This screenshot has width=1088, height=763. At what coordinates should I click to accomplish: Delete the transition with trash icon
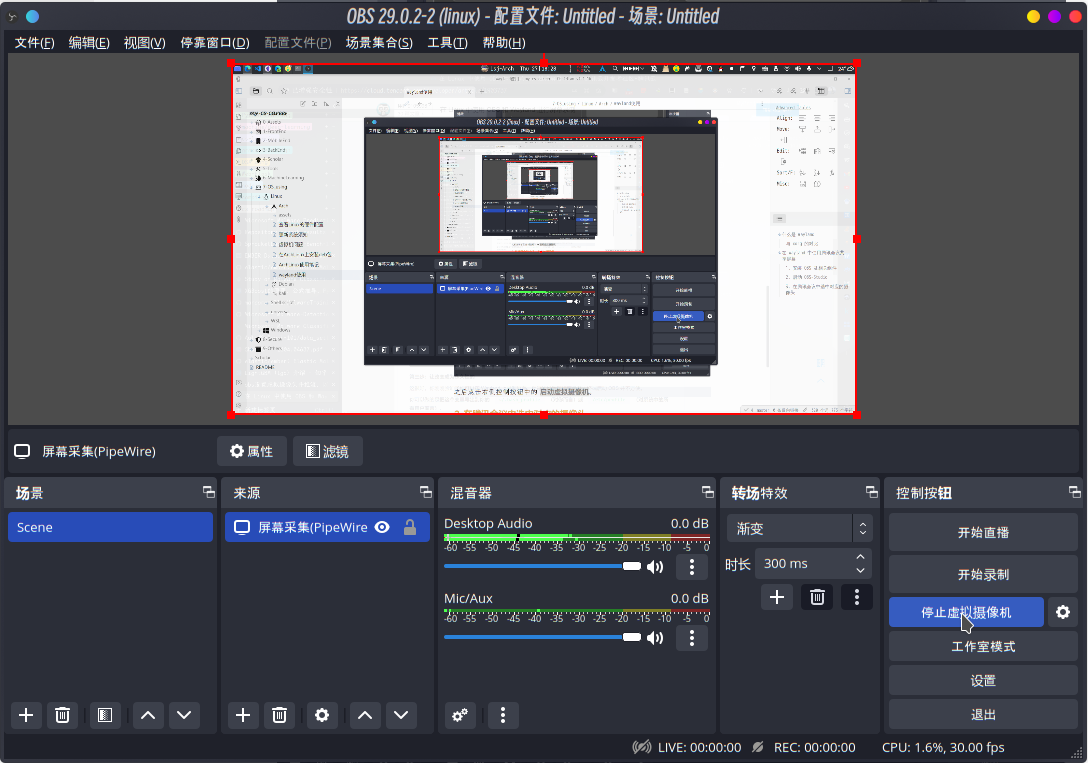click(x=817, y=597)
